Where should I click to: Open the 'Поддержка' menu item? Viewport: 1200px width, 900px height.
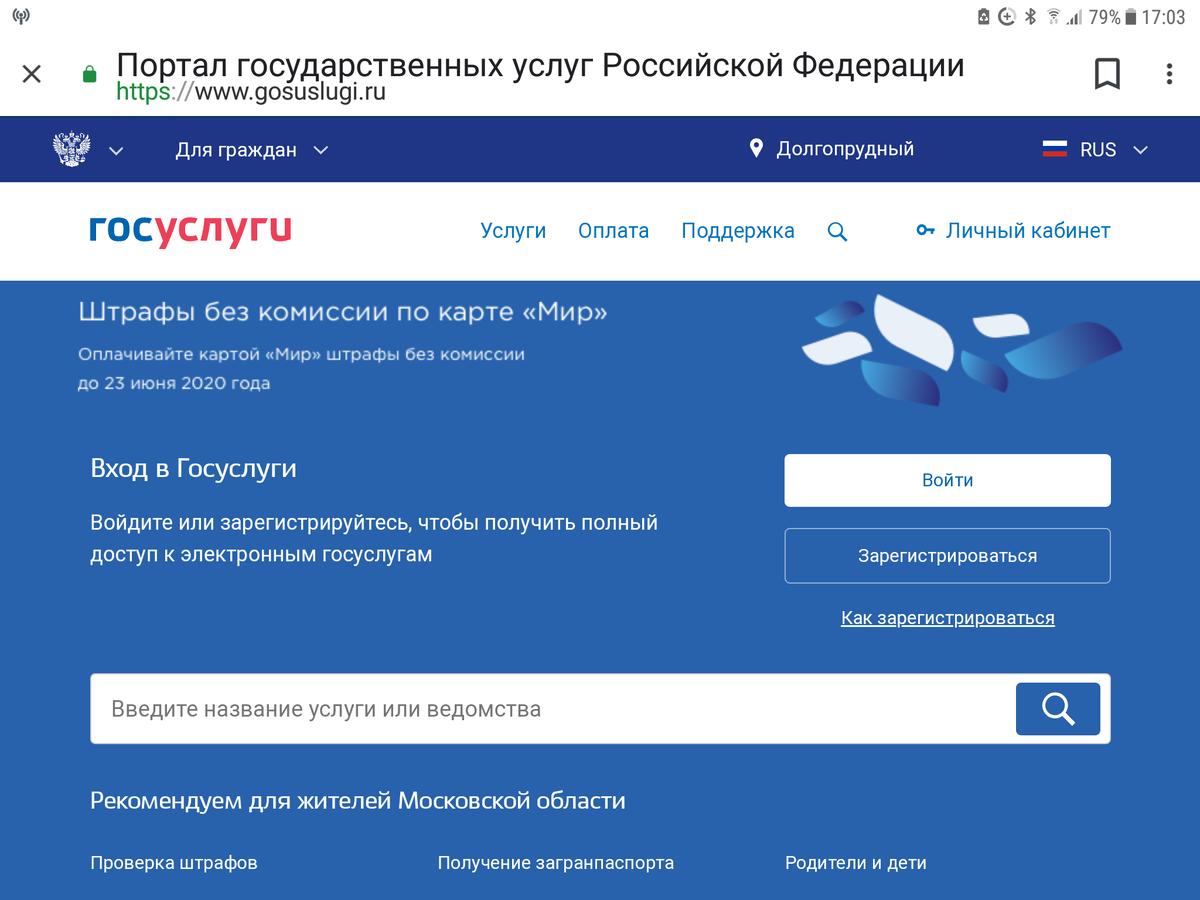coord(738,231)
